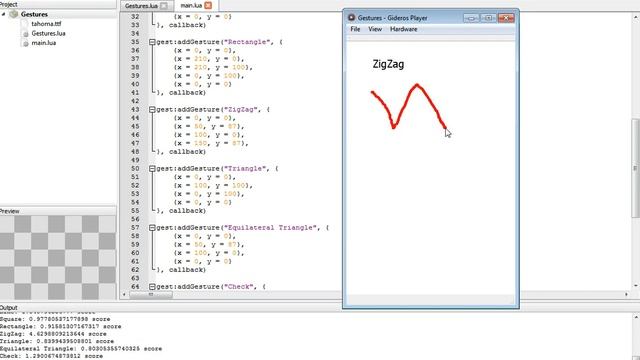Click the Check score line in Output
Image resolution: width=640 pixels, height=360 pixels.
(51, 356)
